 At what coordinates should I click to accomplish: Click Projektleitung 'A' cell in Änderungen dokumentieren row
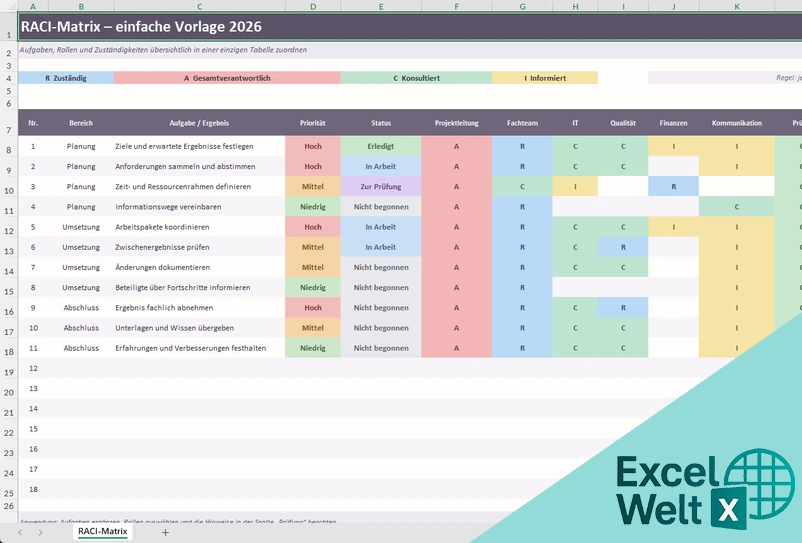pos(457,267)
